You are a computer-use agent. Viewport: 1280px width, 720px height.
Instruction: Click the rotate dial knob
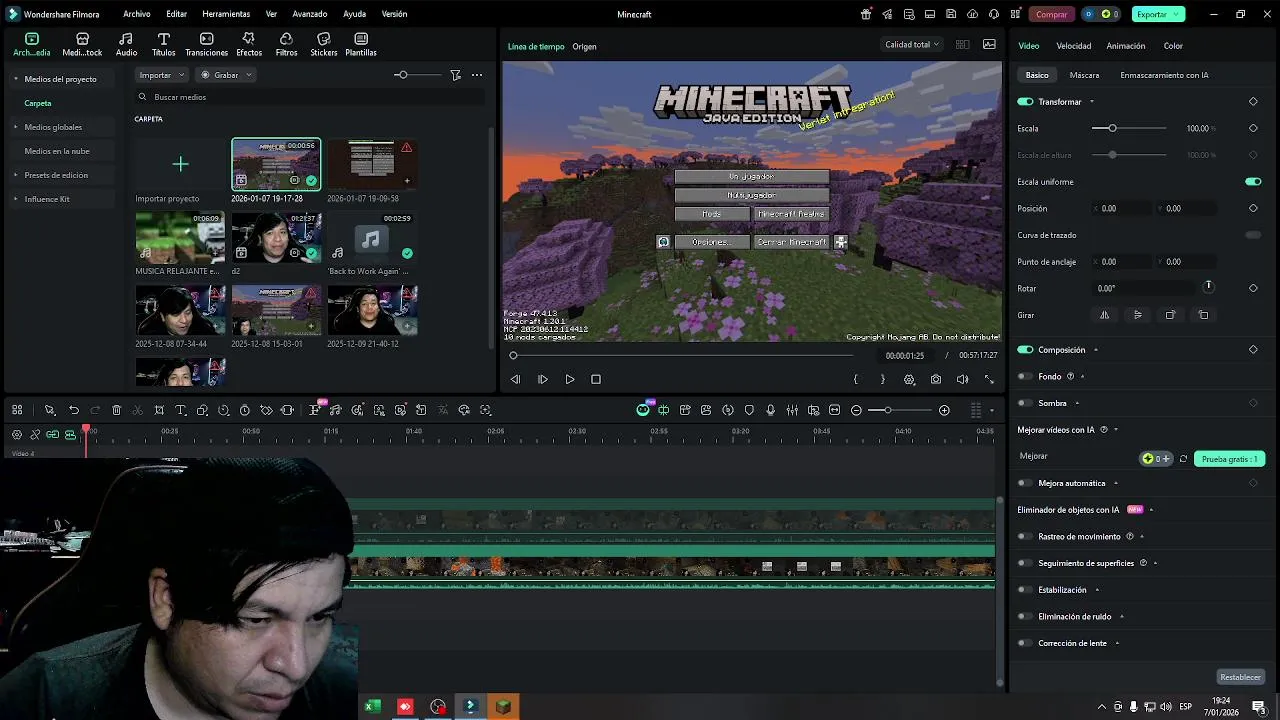(x=1208, y=287)
